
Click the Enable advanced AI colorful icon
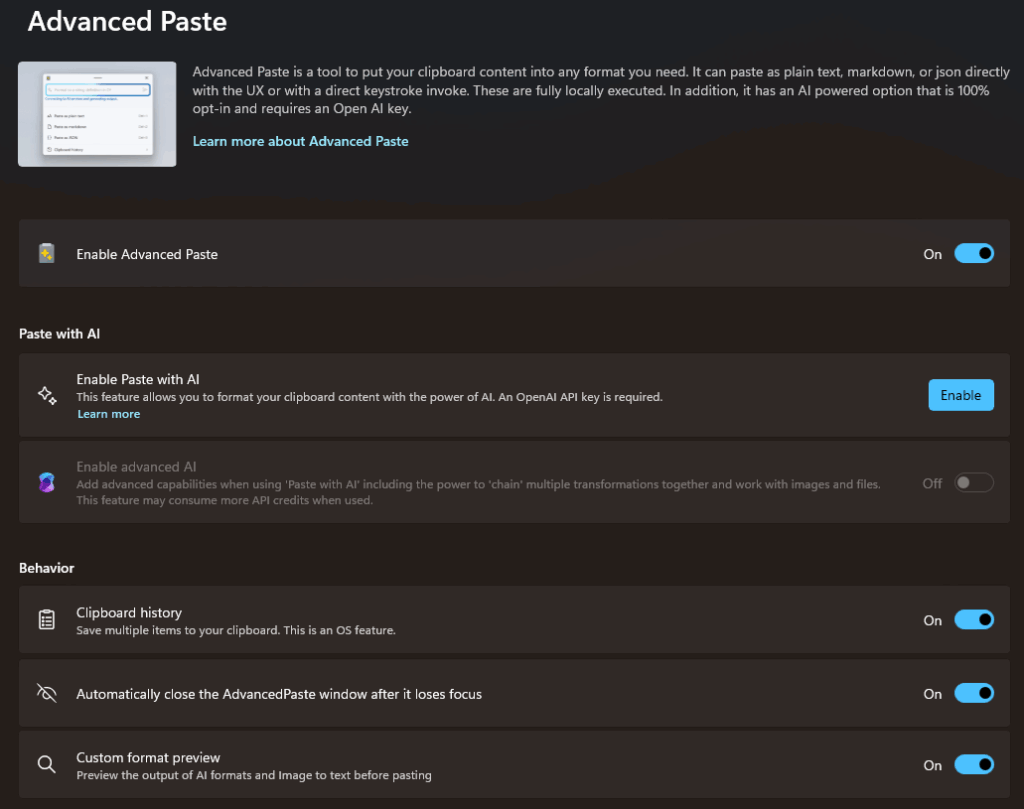(46, 483)
